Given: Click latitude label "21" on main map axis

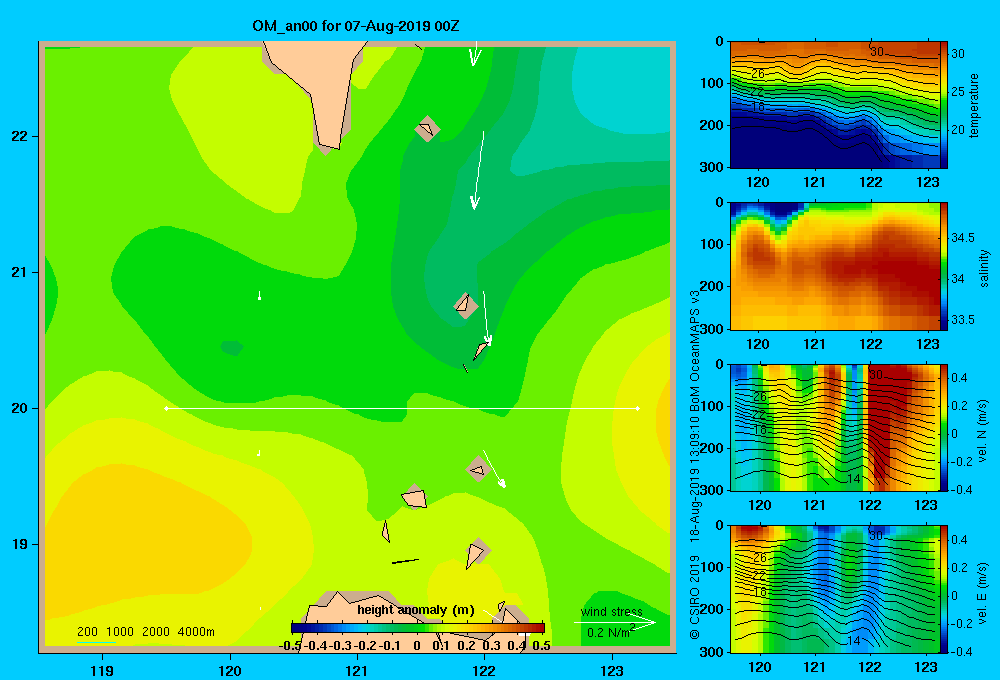Looking at the screenshot, I should [x=20, y=272].
